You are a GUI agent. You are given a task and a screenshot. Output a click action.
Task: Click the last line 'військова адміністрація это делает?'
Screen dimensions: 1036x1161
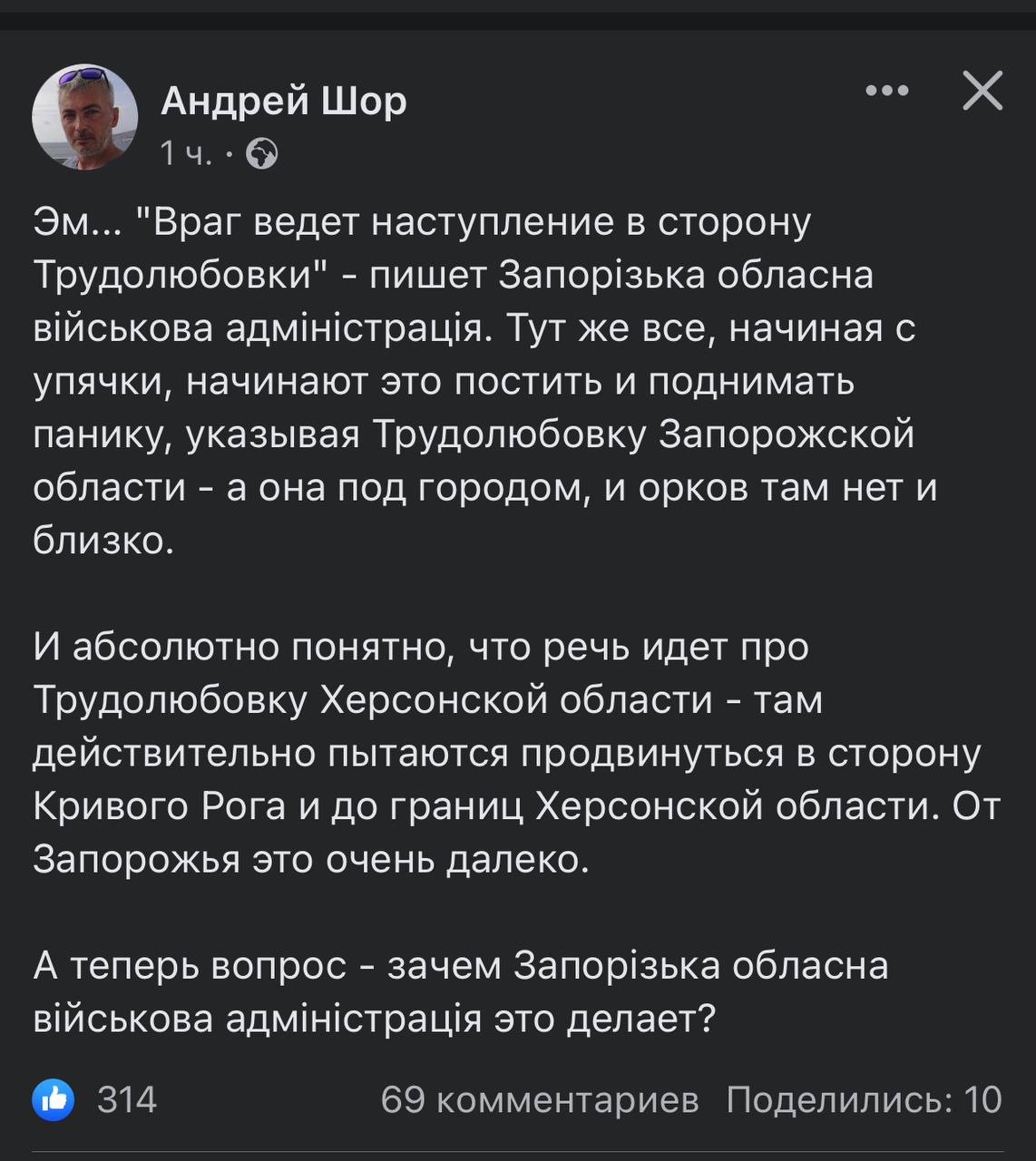click(375, 1020)
